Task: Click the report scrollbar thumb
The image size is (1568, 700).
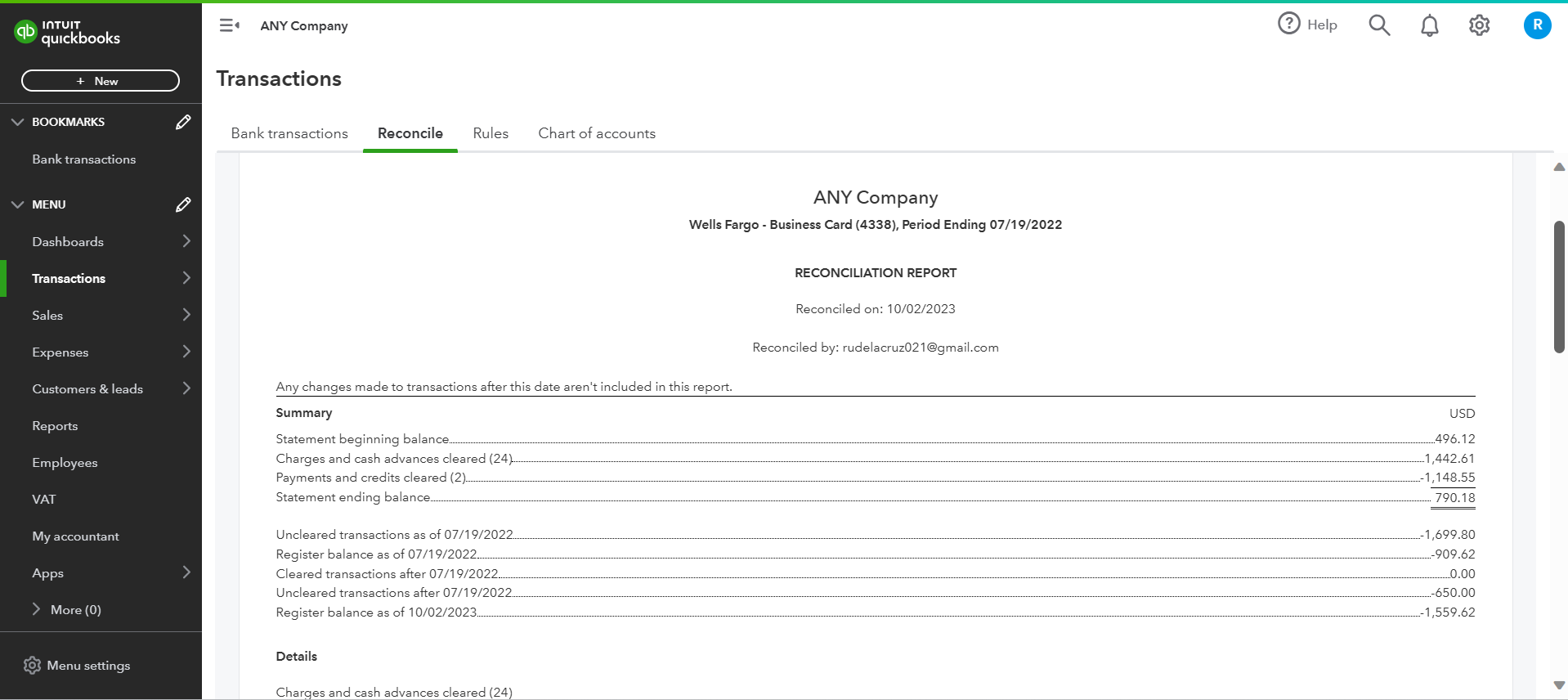Action: click(1560, 286)
